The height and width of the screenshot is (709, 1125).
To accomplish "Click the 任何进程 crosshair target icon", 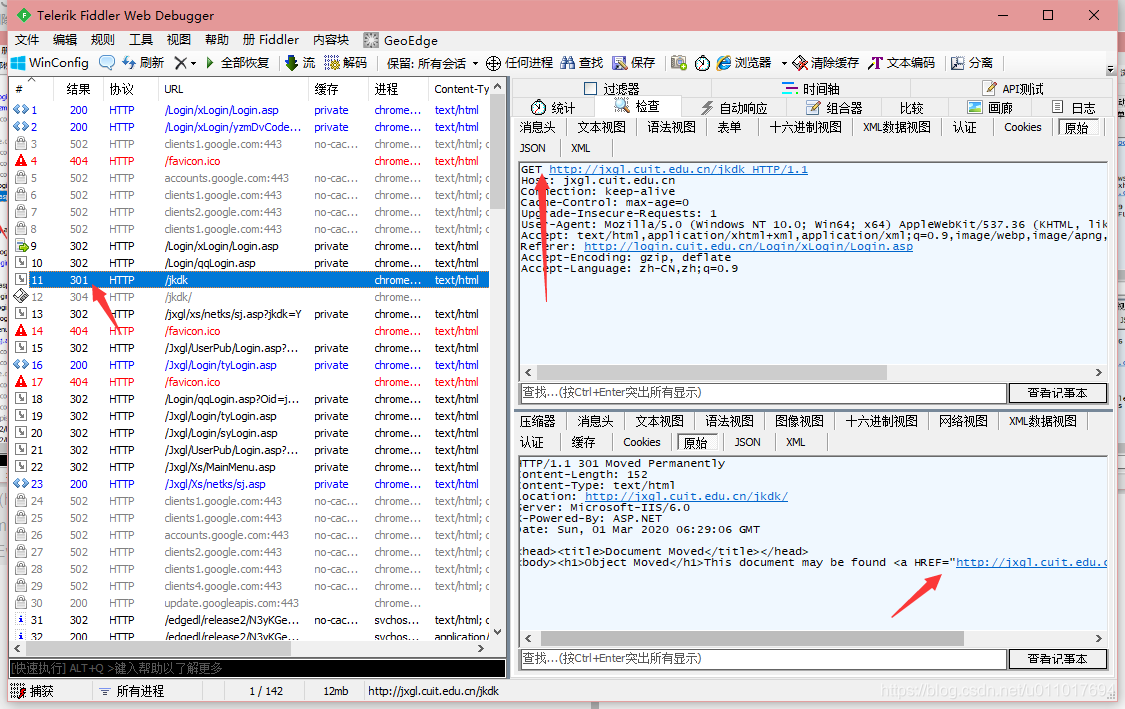I will (x=494, y=63).
